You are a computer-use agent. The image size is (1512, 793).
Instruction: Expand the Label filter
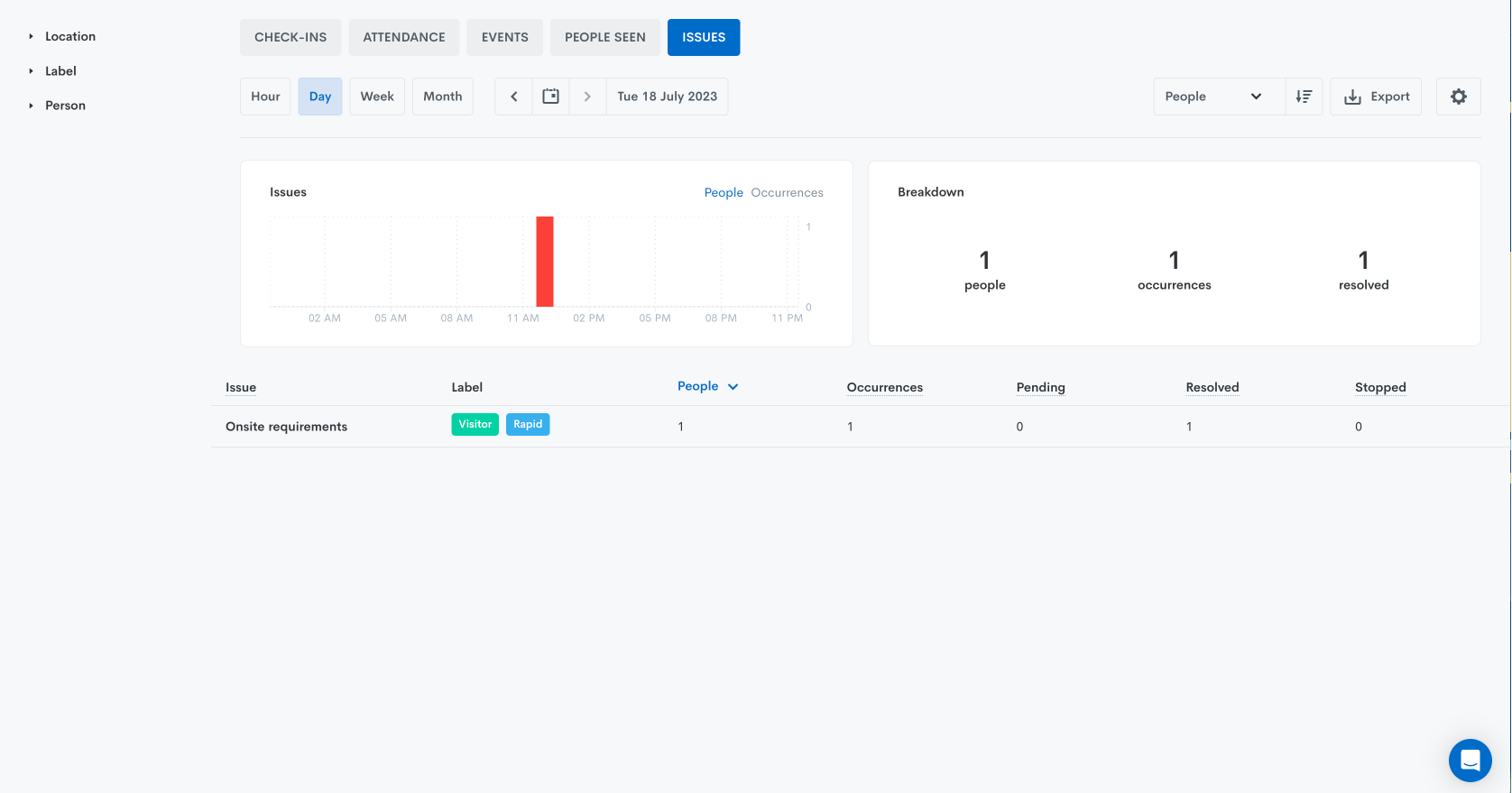click(52, 71)
